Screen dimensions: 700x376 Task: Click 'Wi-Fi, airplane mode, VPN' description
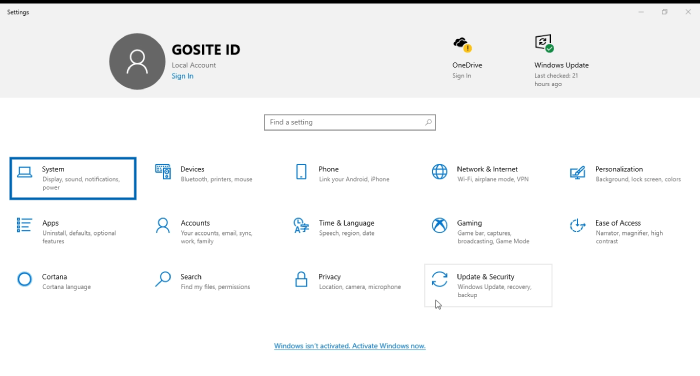tap(493, 180)
